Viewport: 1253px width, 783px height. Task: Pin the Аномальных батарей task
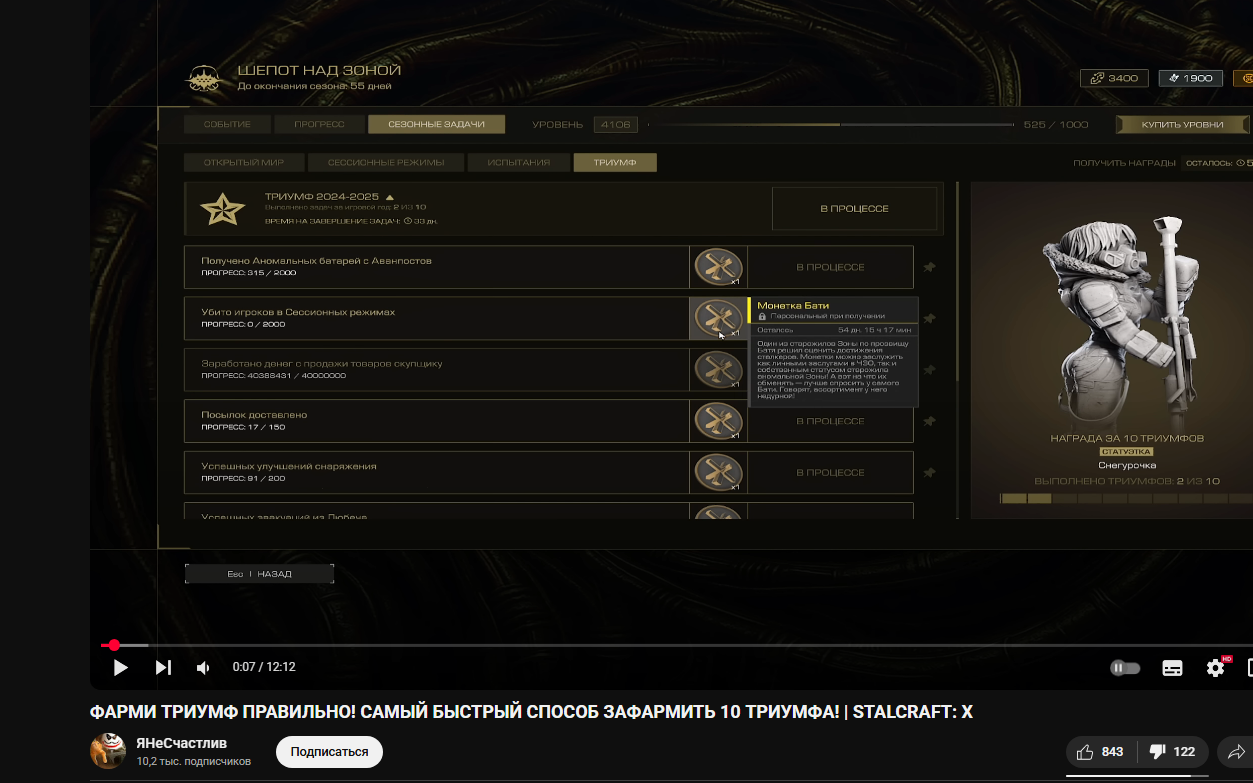point(929,267)
